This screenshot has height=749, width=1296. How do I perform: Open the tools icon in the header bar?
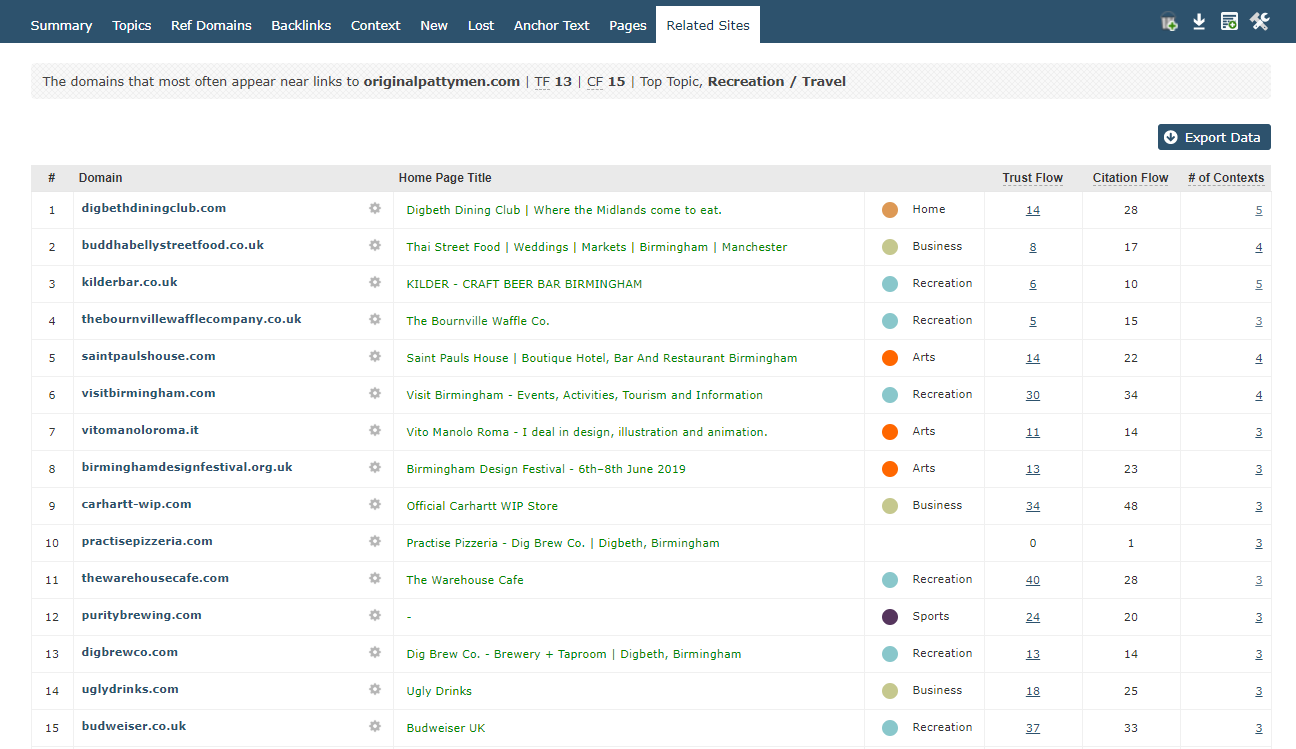(x=1259, y=20)
